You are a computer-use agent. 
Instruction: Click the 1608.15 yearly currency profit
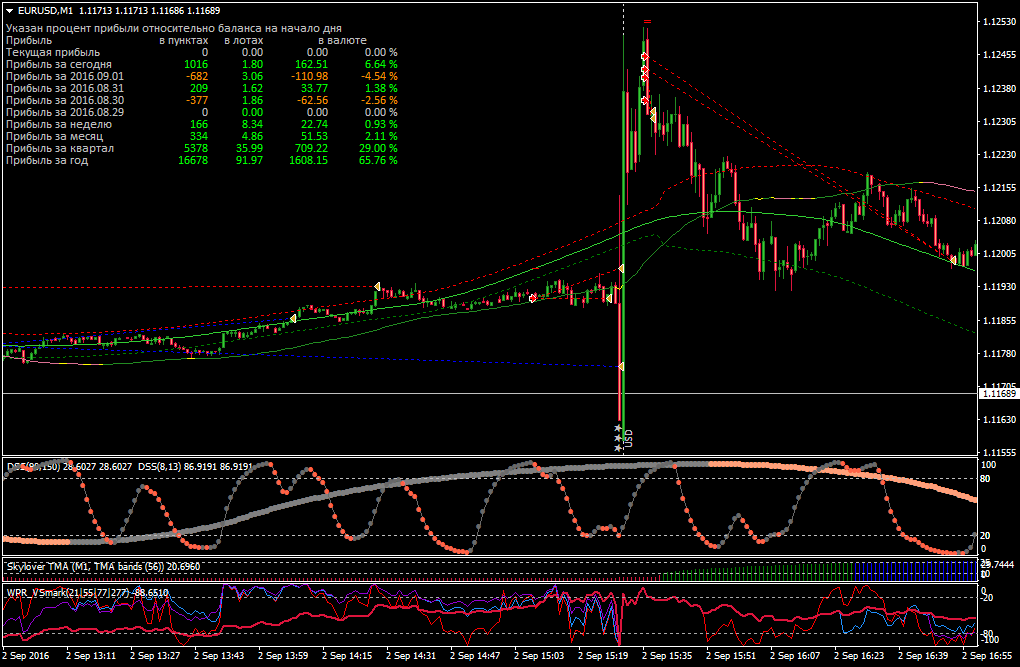pos(308,160)
